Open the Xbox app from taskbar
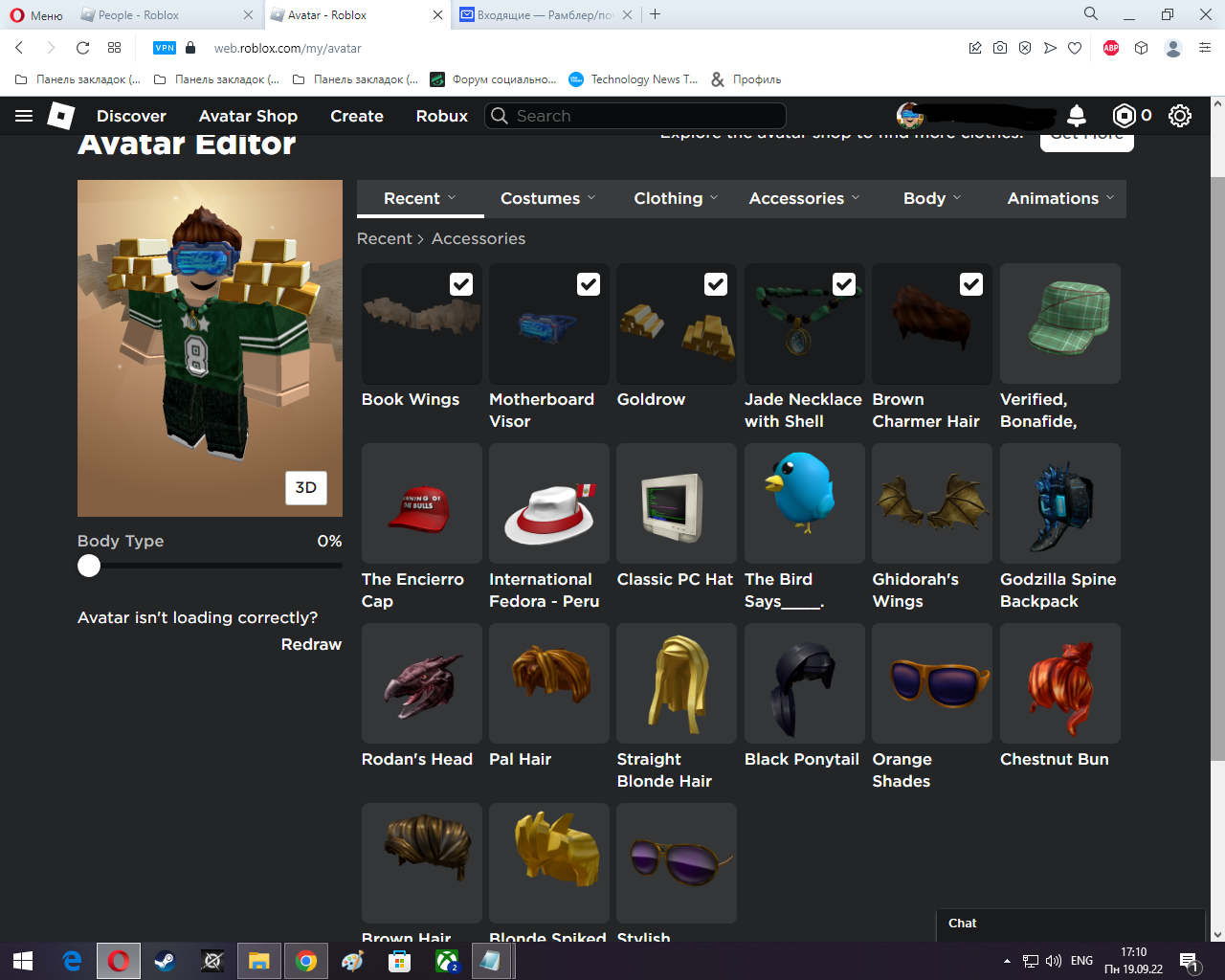 coord(447,961)
